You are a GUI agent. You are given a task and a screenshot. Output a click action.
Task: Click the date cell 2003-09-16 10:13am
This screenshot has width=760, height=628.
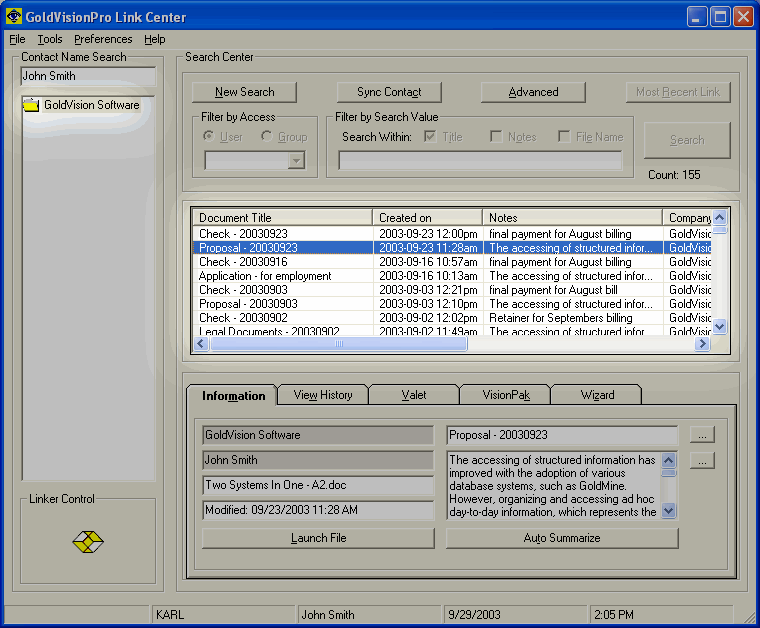pyautogui.click(x=428, y=276)
